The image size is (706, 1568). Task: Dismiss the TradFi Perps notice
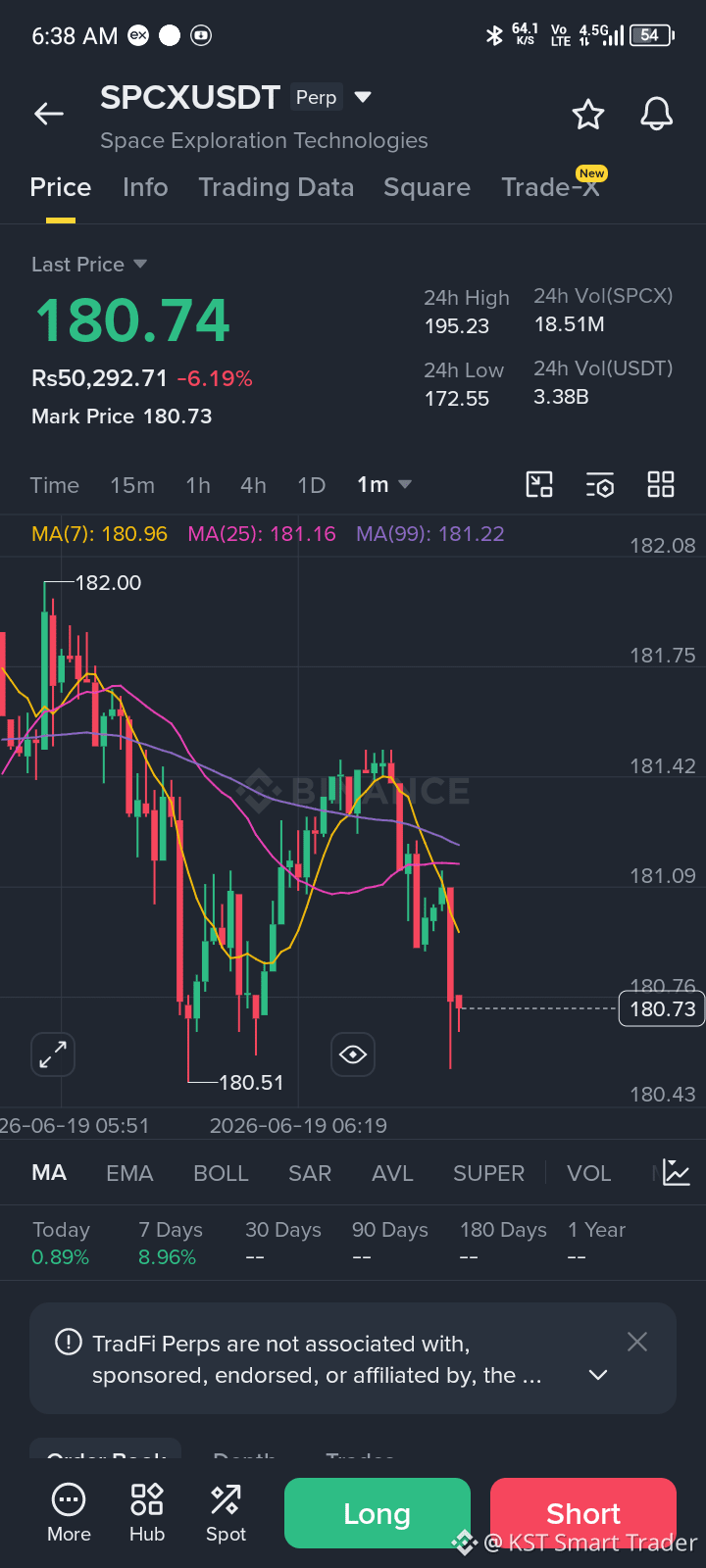click(x=637, y=1342)
